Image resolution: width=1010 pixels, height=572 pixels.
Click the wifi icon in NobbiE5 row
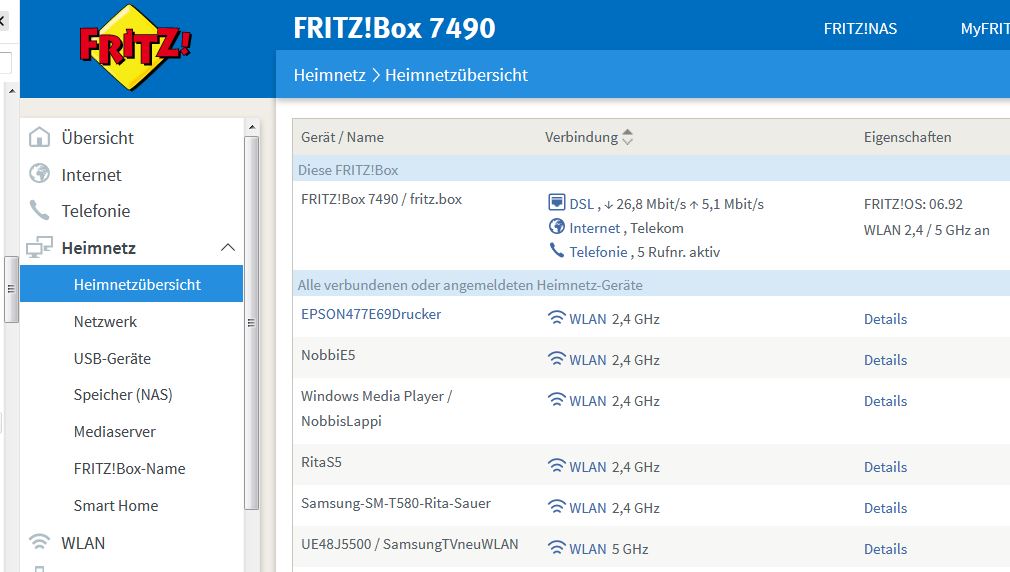pos(557,358)
